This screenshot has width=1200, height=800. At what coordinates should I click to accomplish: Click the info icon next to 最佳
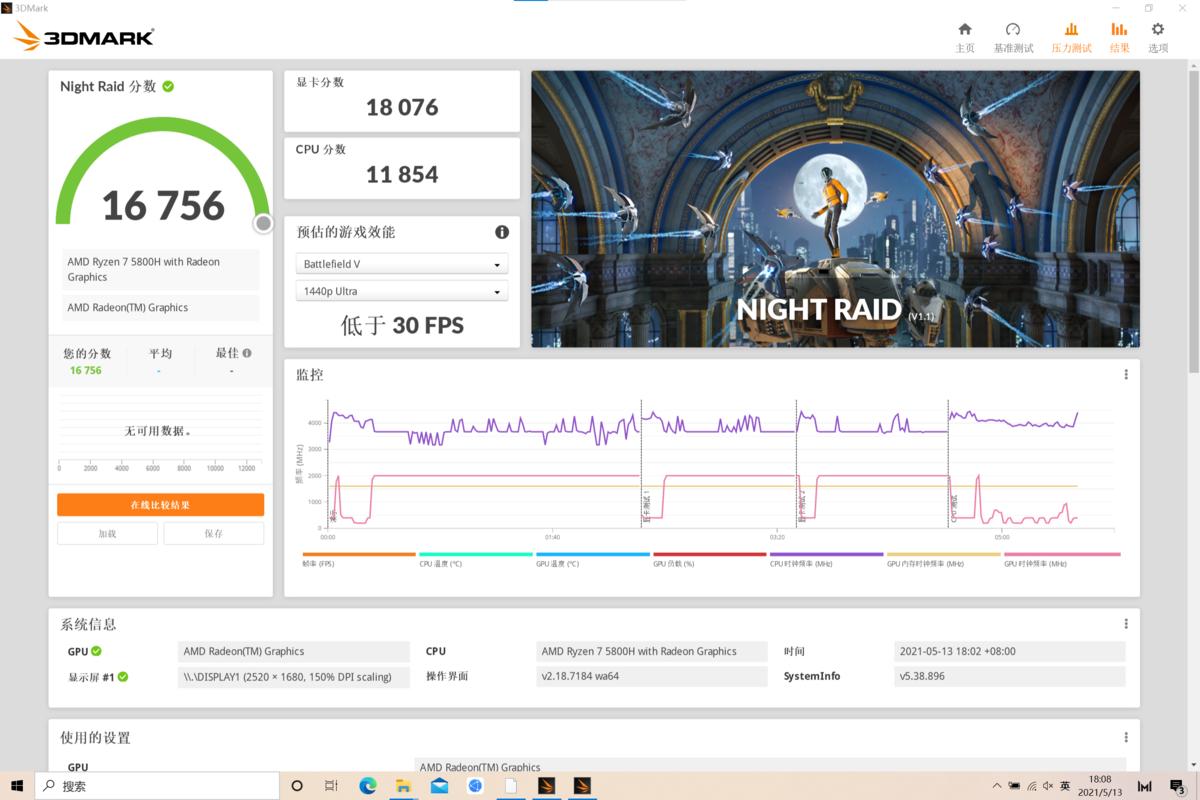(x=247, y=353)
